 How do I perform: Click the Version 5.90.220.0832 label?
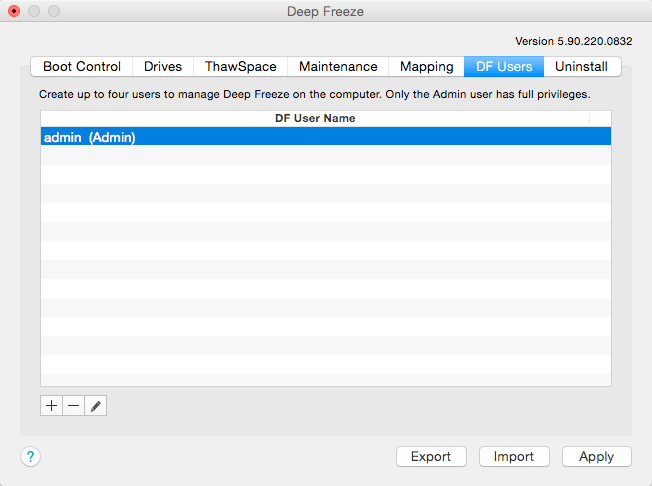pos(574,41)
